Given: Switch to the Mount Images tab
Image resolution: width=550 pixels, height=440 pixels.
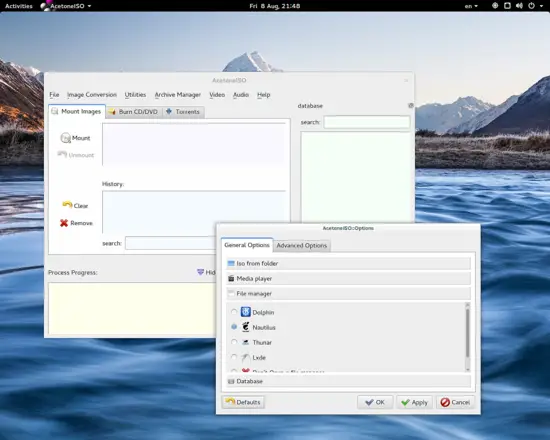Looking at the screenshot, I should [x=77, y=111].
